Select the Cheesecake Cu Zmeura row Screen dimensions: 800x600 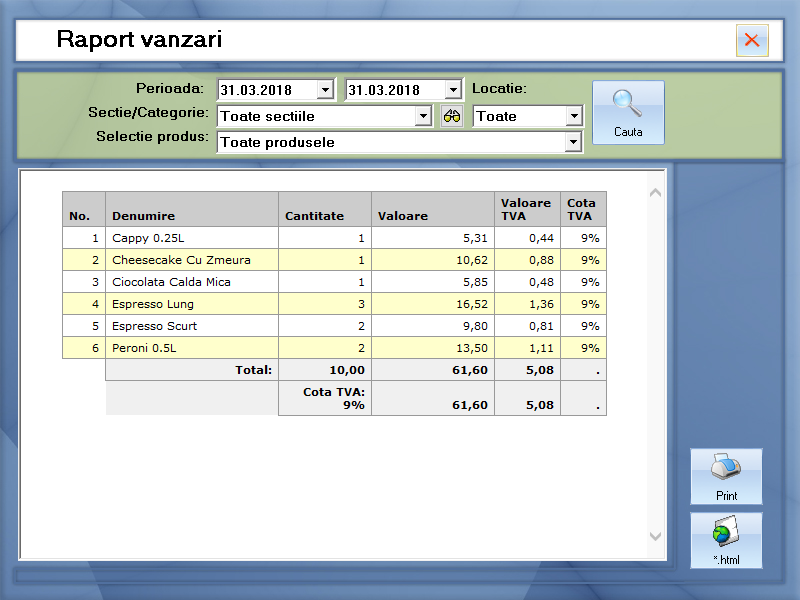point(334,260)
